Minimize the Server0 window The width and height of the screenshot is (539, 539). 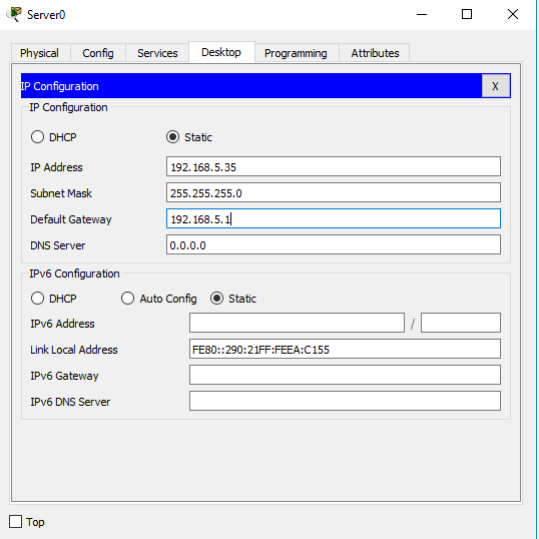pyautogui.click(x=422, y=14)
